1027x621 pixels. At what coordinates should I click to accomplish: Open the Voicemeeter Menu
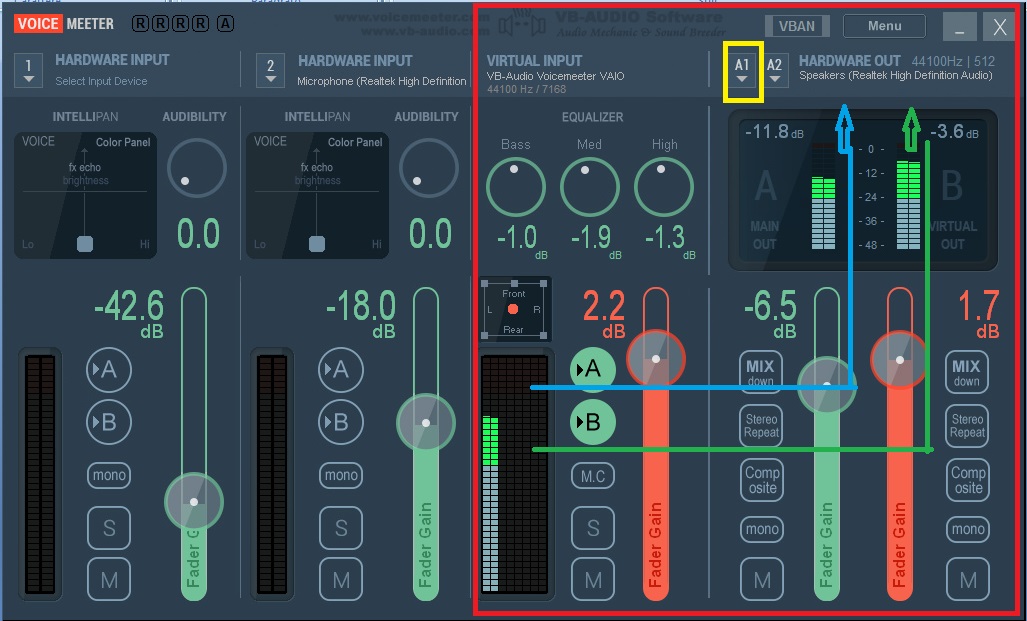coord(884,26)
